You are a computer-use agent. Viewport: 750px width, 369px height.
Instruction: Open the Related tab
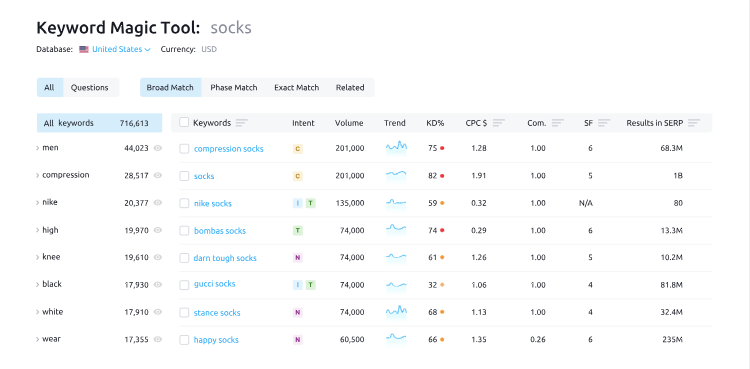350,88
